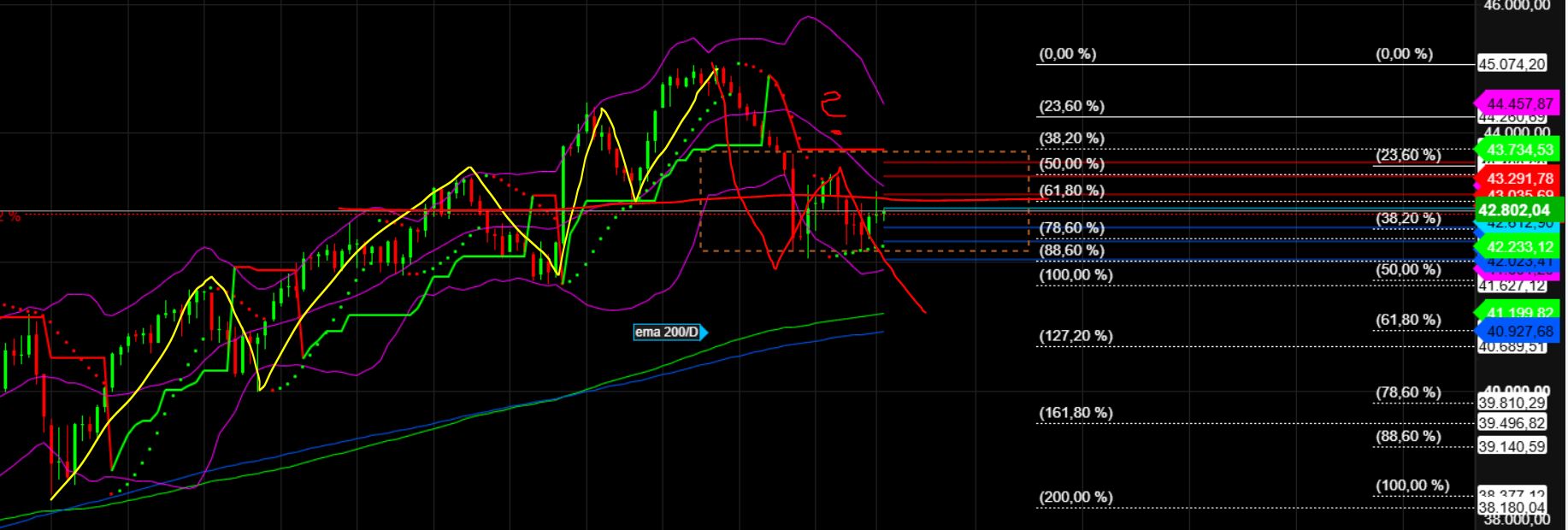This screenshot has height=530, width=1568.
Task: Click the (61,80 %) label nearest the price axis
Action: pyautogui.click(x=1408, y=321)
